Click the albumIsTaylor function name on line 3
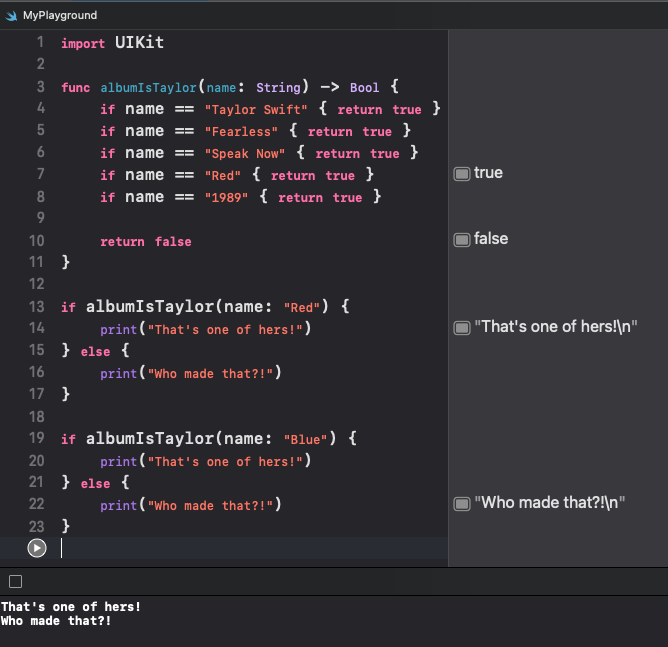This screenshot has height=647, width=668. (148, 88)
